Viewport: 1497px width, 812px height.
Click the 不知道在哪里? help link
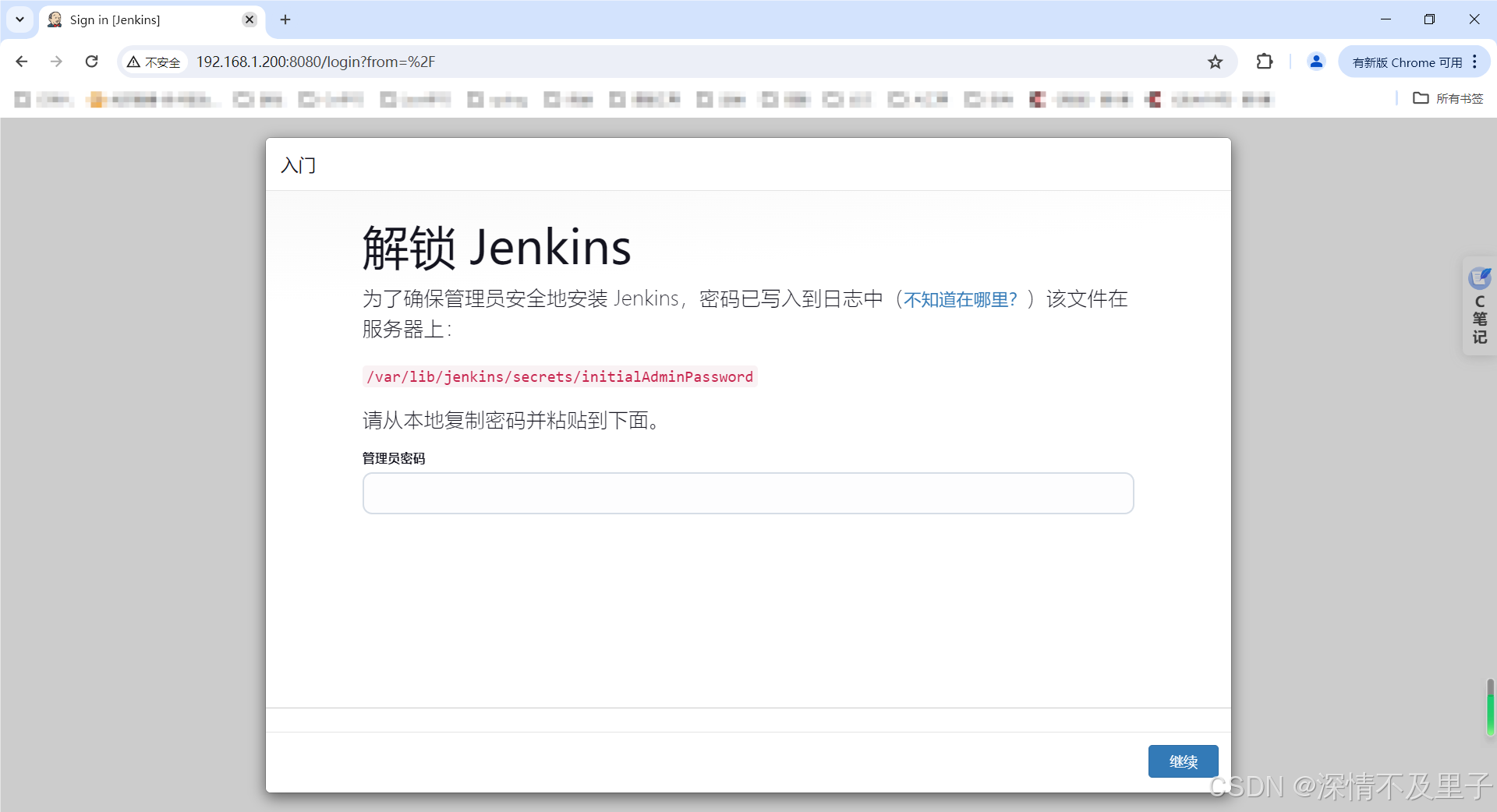[x=961, y=299]
